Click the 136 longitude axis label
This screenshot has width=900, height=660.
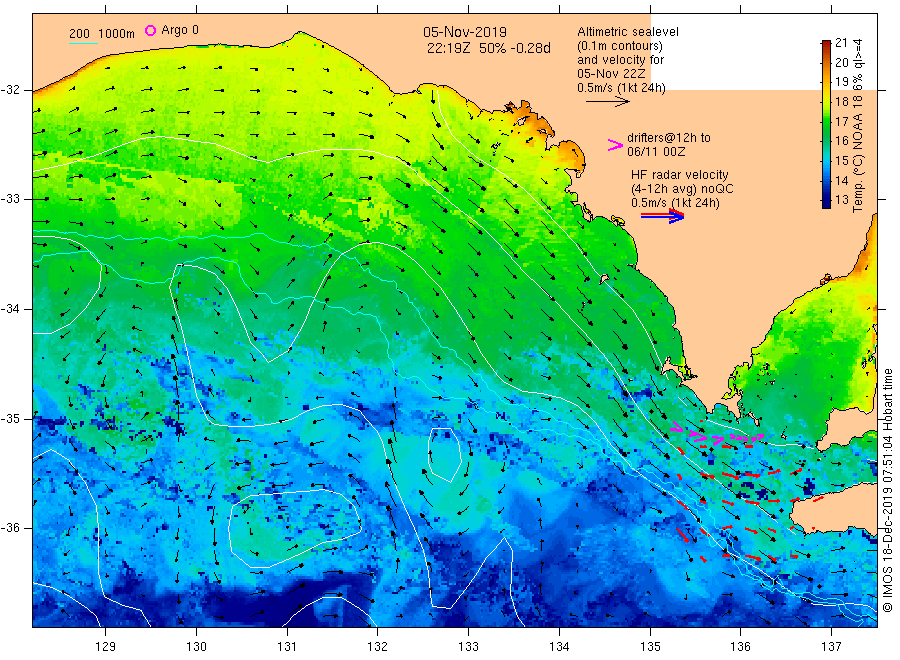740,647
